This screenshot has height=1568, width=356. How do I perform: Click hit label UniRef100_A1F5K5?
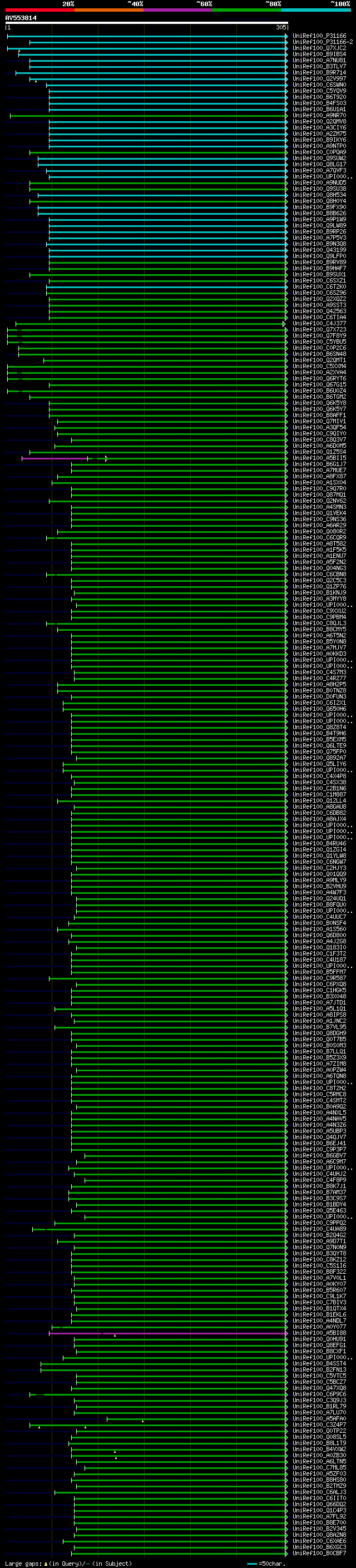point(319,550)
